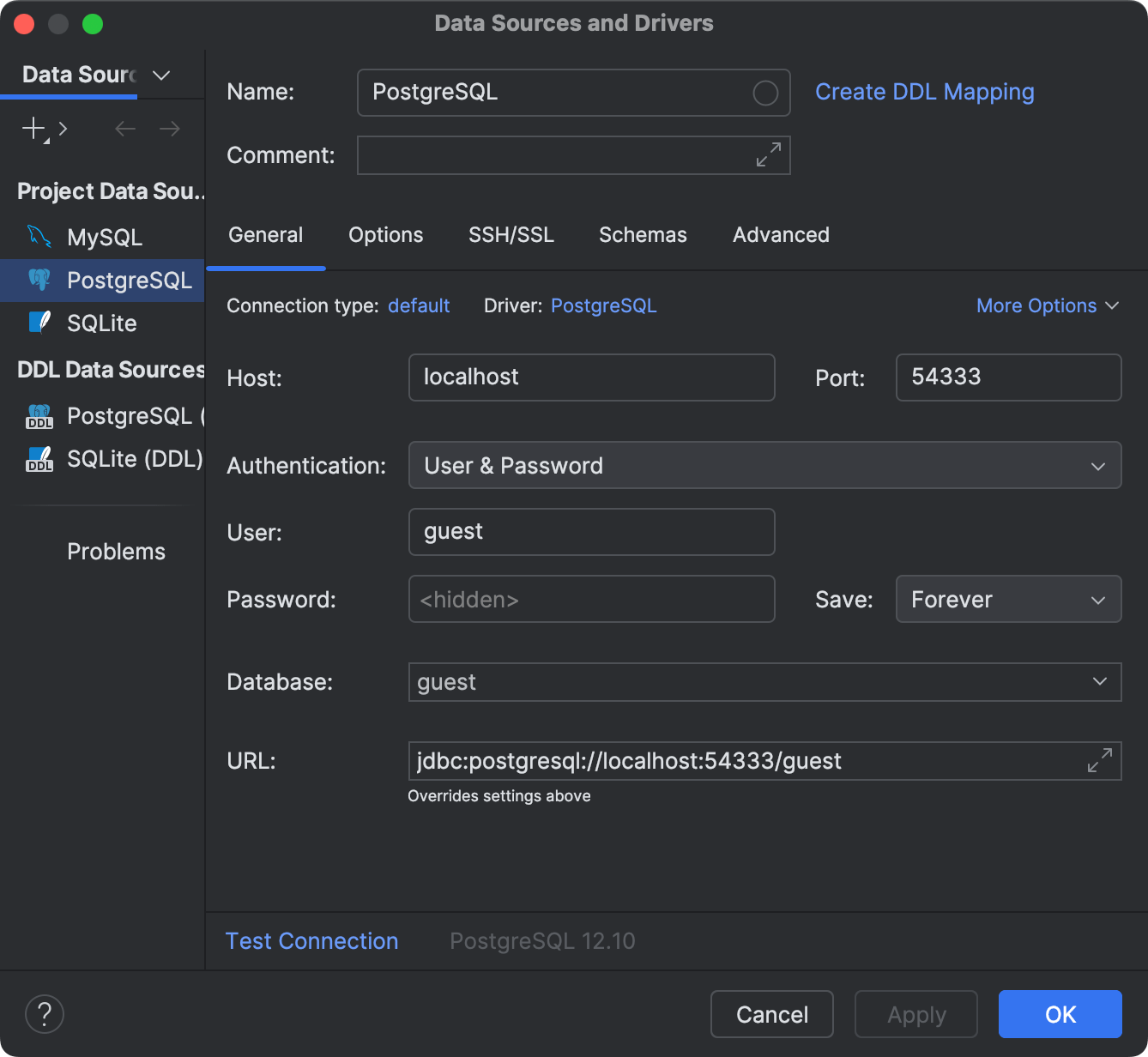This screenshot has width=1148, height=1057.
Task: Click the forward navigation arrow
Action: [x=169, y=129]
